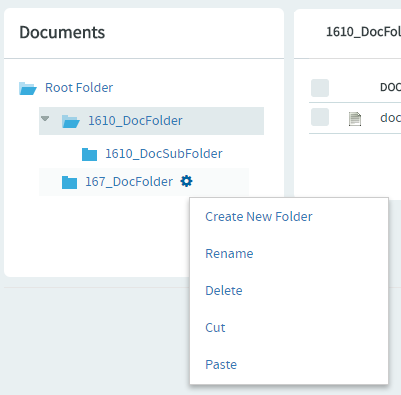Screen dimensions: 401x395
Task: Click the 167_DocFolder folder icon
Action: [69, 182]
